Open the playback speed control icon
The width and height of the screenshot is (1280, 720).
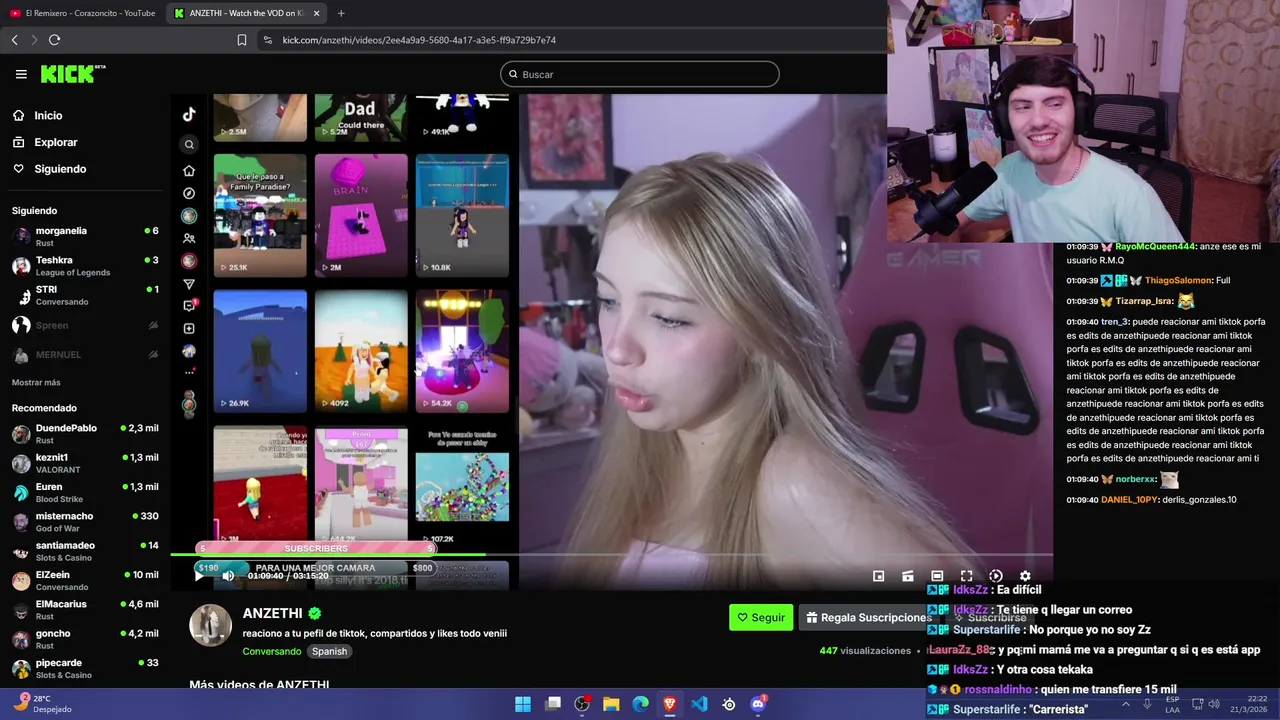click(x=996, y=576)
